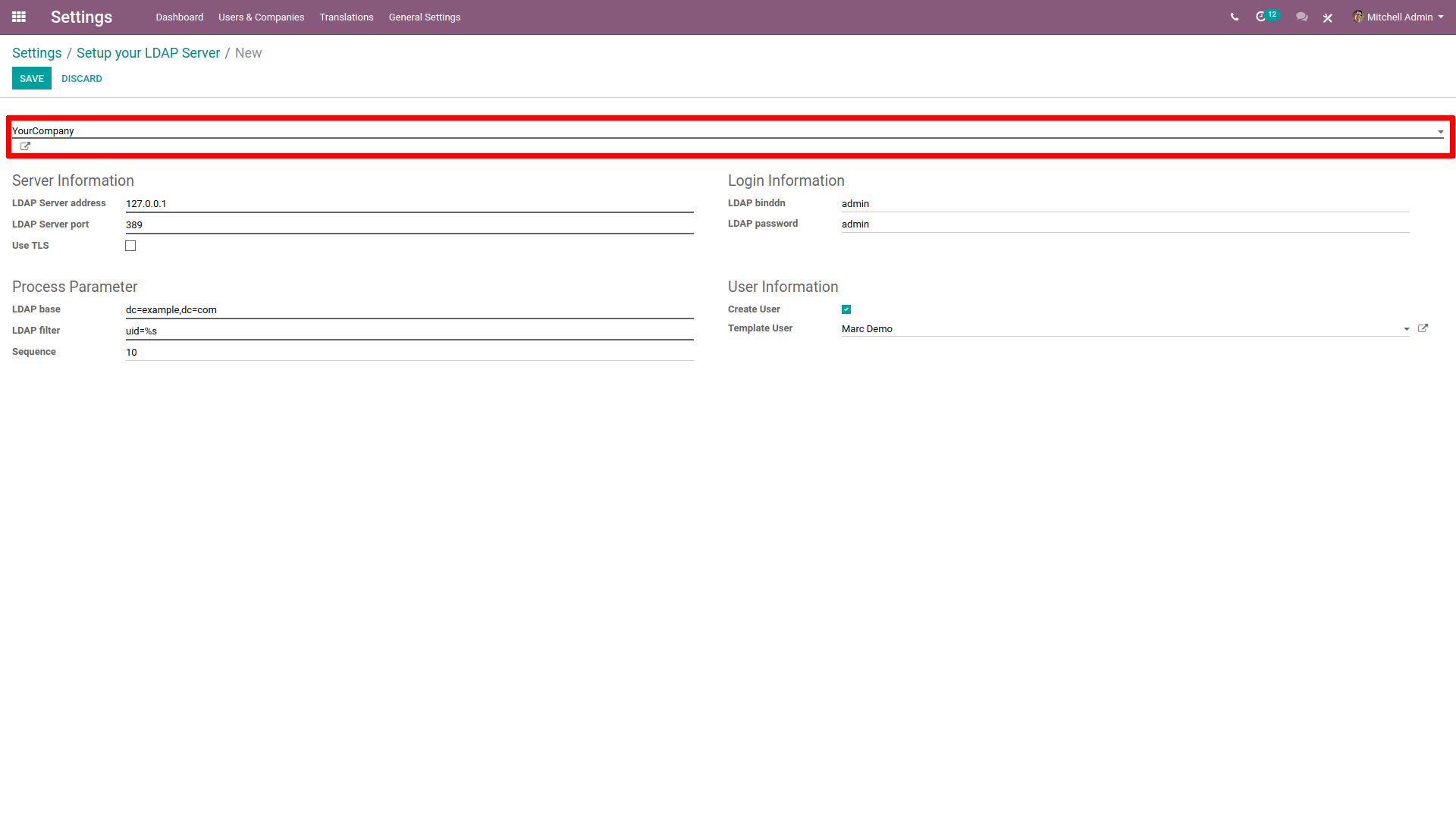The width and height of the screenshot is (1456, 819).
Task: Open the Template User dropdown selector
Action: pyautogui.click(x=1406, y=329)
